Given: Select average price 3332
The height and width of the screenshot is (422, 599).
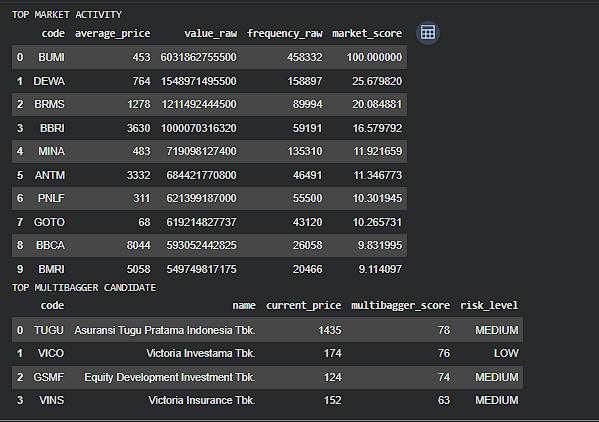Looking at the screenshot, I should pos(138,175).
